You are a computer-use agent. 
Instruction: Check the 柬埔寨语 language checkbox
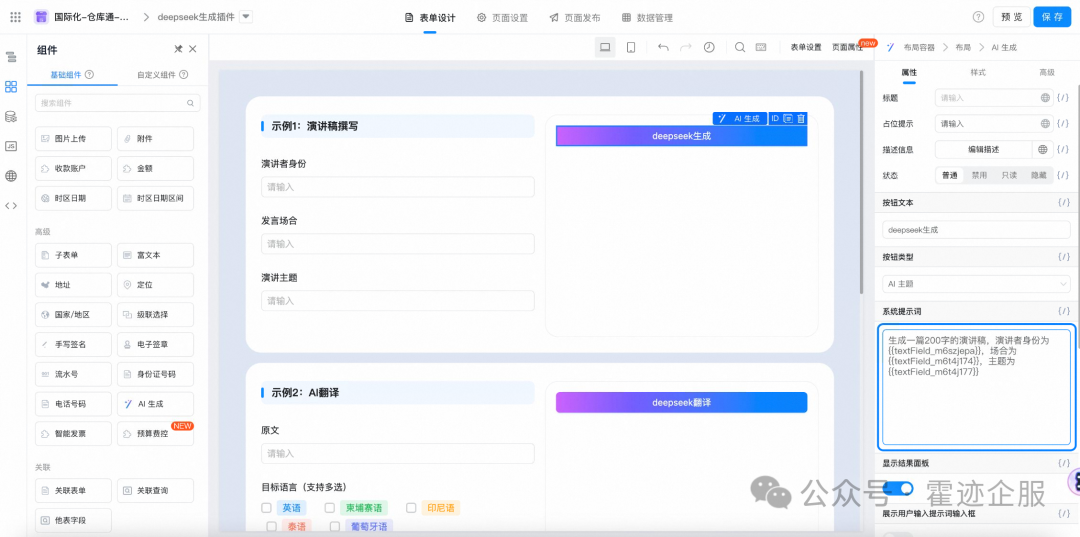pyautogui.click(x=329, y=508)
